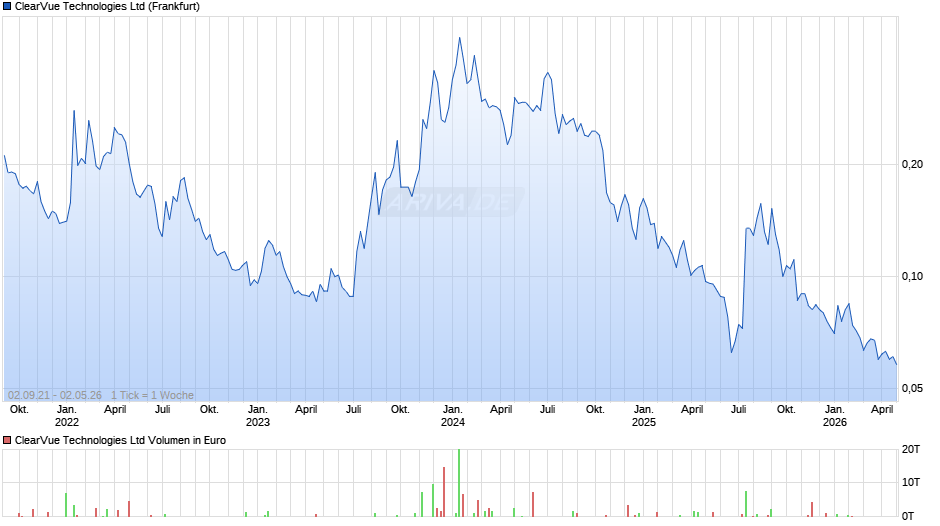Screen dimensions: 940x526
Task: Click the tallest red volume bar
Action: (x=444, y=492)
